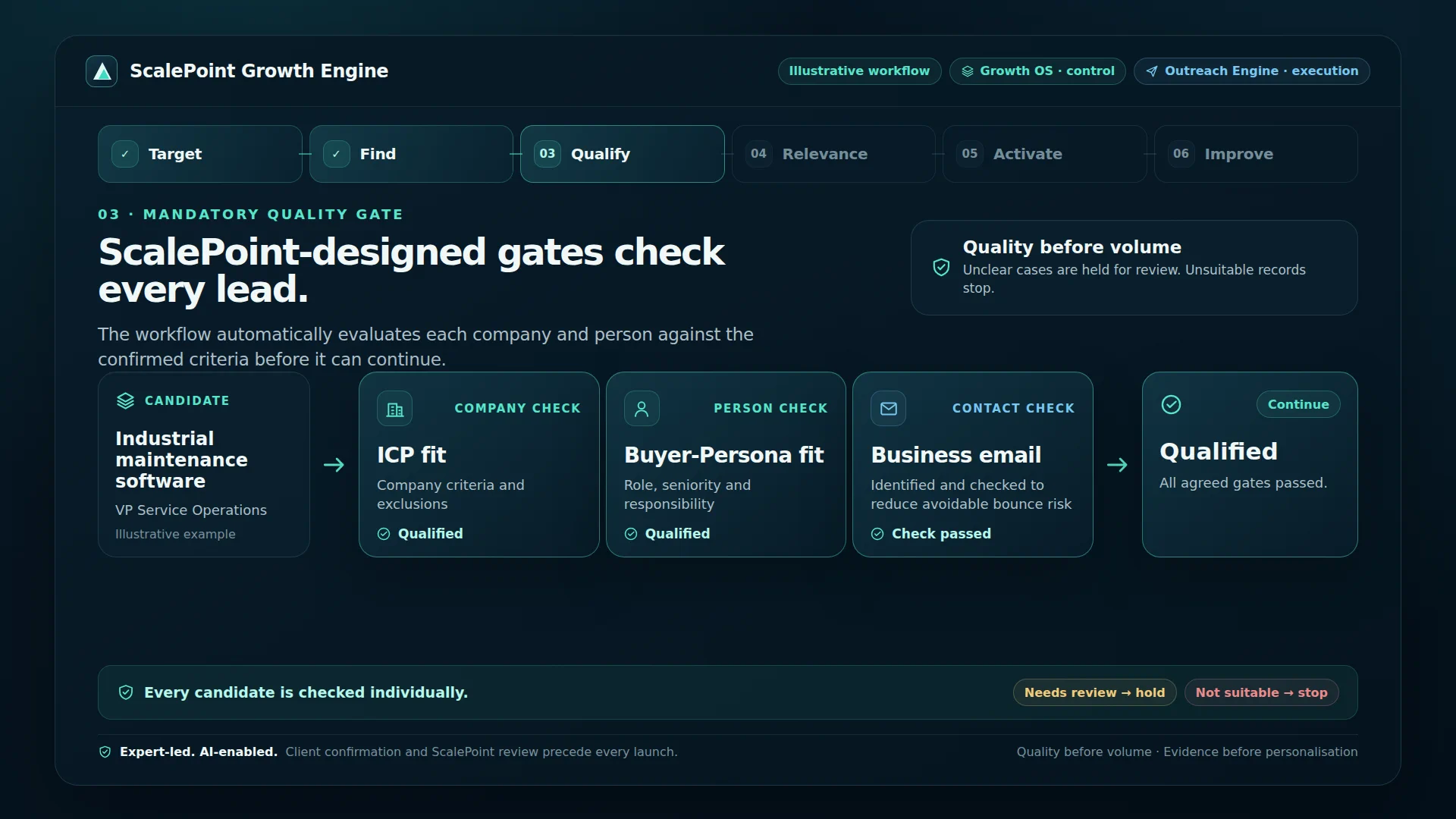Click the checkmark badge on Find step
1456x819 pixels.
pos(337,154)
